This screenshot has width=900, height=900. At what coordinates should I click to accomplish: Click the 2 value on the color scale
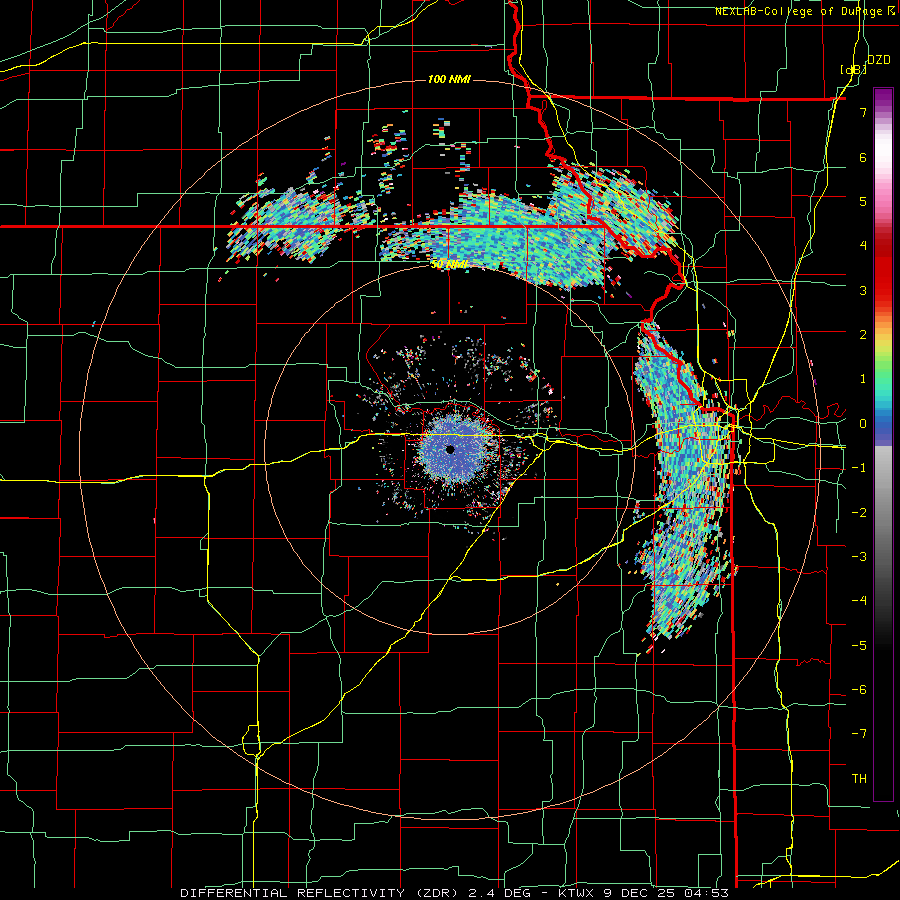tap(863, 335)
